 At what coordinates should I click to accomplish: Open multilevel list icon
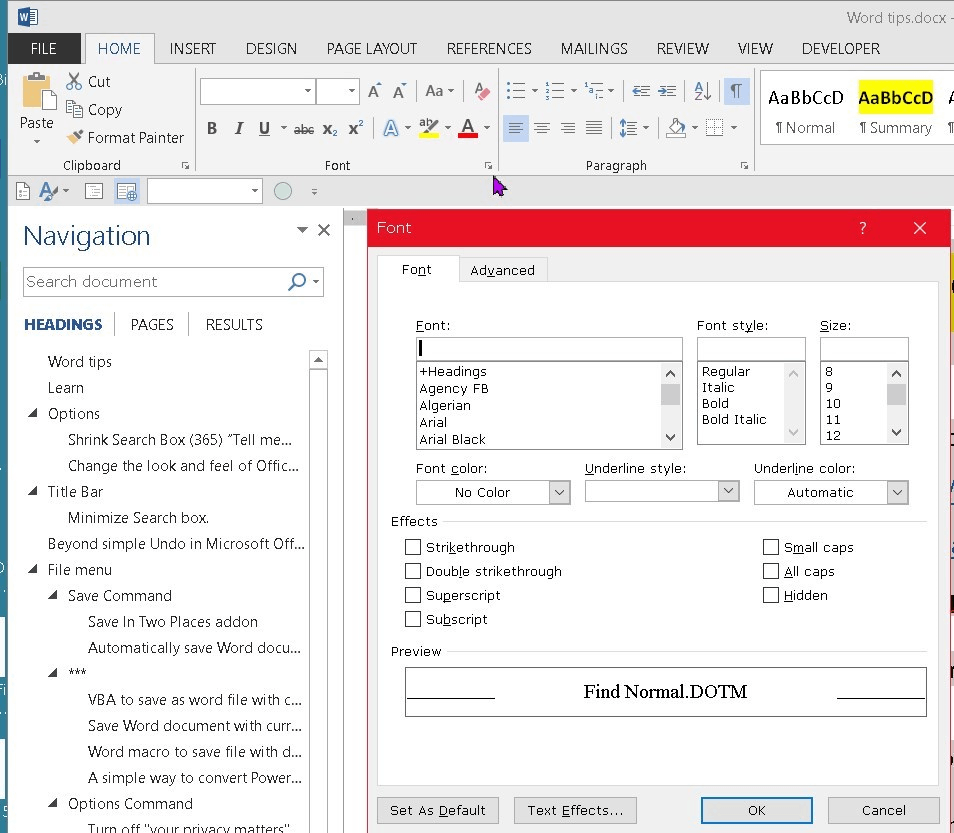tap(594, 91)
